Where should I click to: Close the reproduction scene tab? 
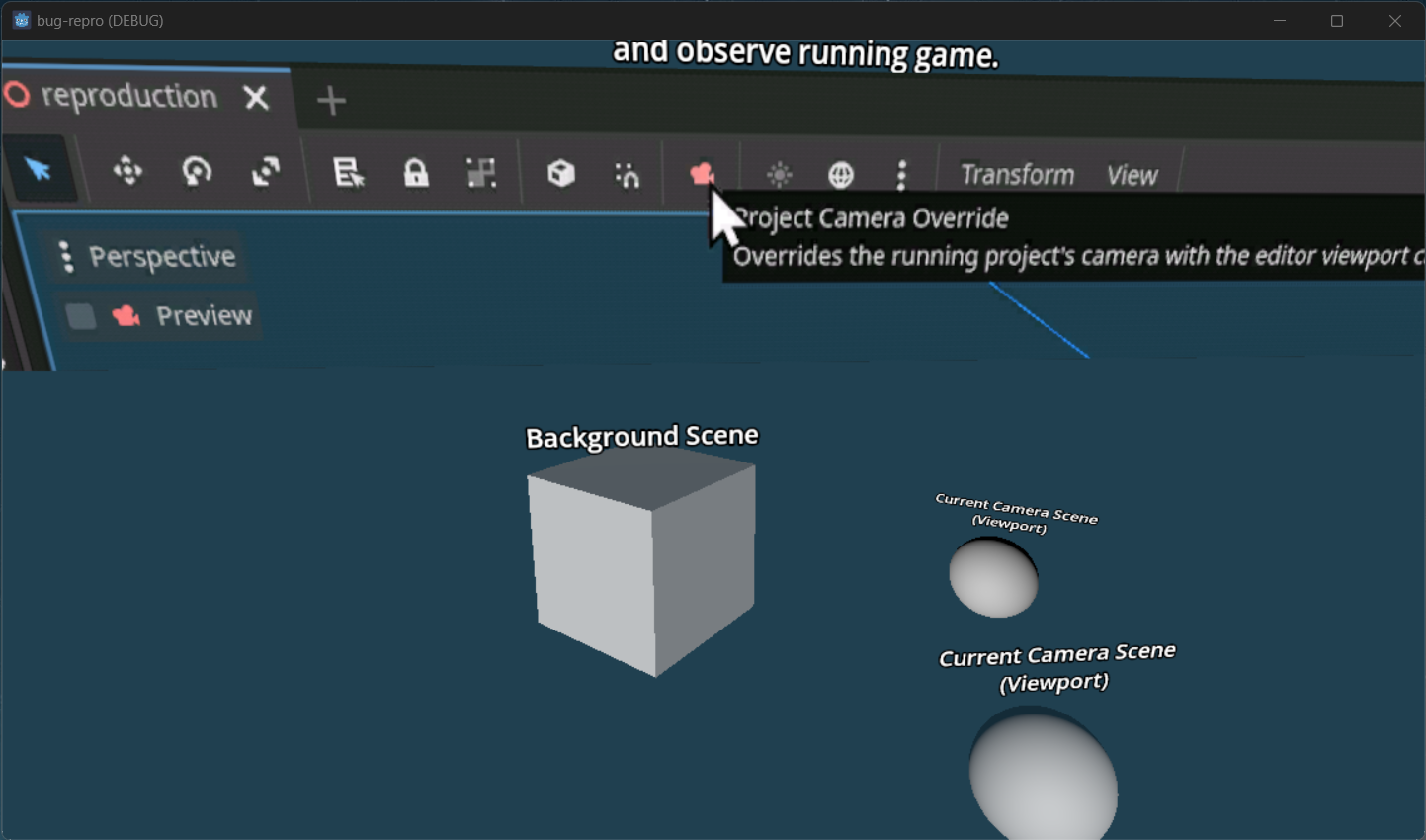255,97
